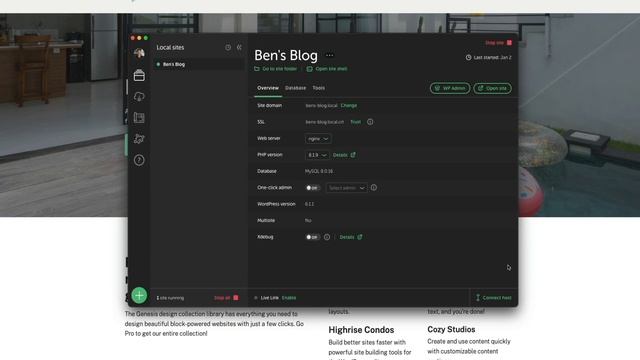Click the green plus add site button
640x360 pixels.
tap(139, 295)
